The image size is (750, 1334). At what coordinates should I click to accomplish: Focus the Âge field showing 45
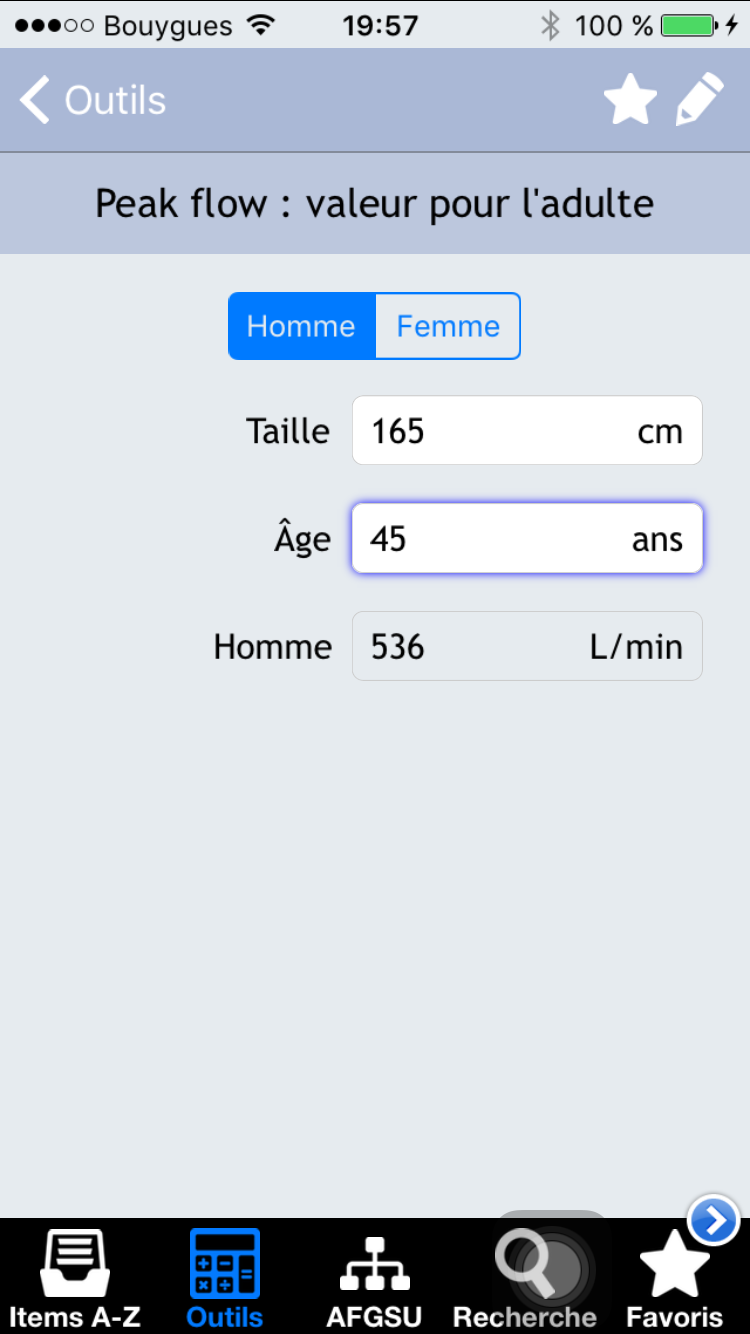click(x=527, y=538)
